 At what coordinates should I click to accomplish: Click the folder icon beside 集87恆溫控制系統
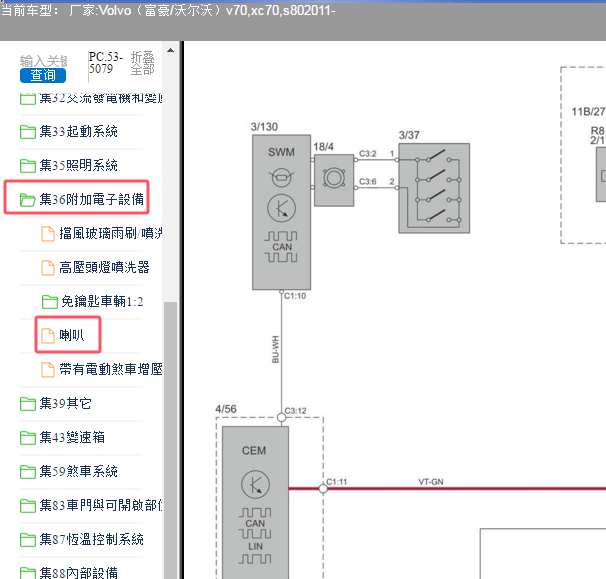click(28, 540)
